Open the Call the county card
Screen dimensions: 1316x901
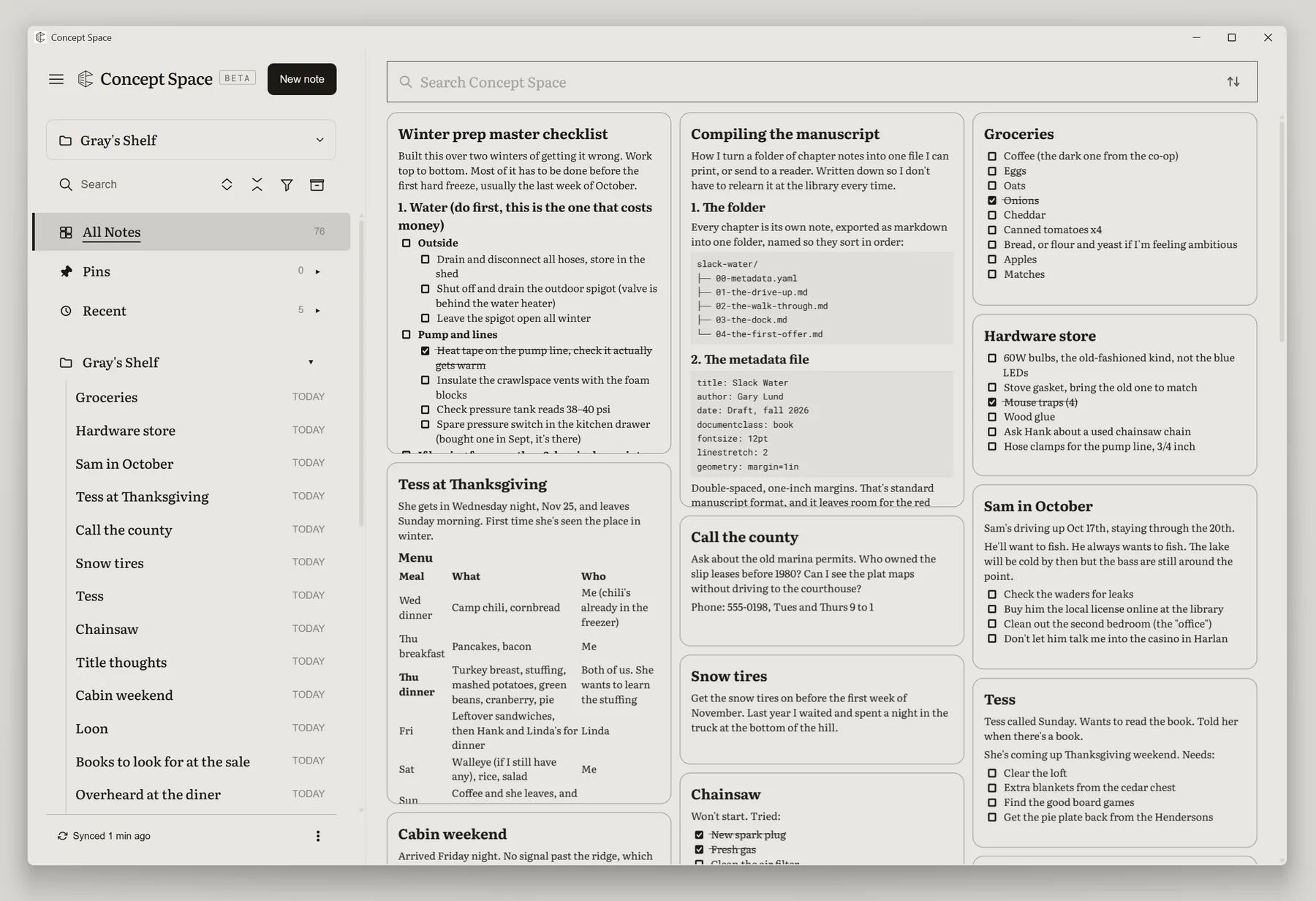pyautogui.click(x=822, y=581)
